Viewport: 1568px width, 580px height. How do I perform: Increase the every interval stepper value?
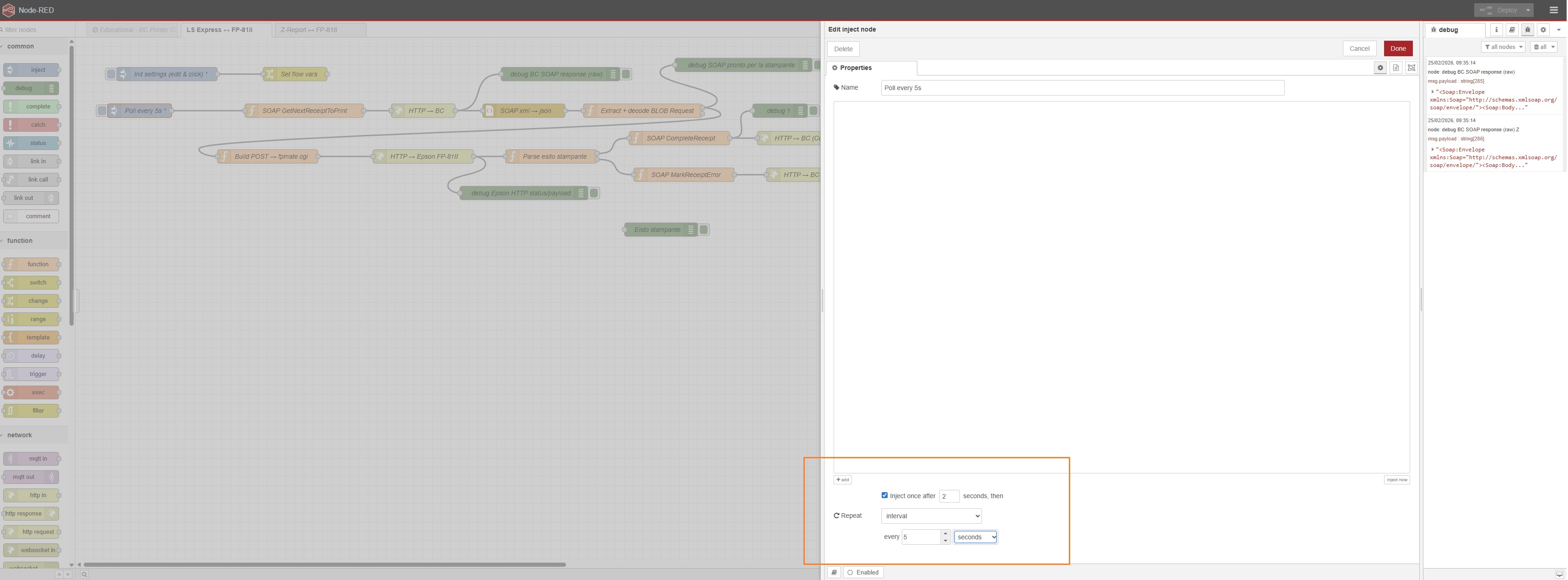coord(945,533)
